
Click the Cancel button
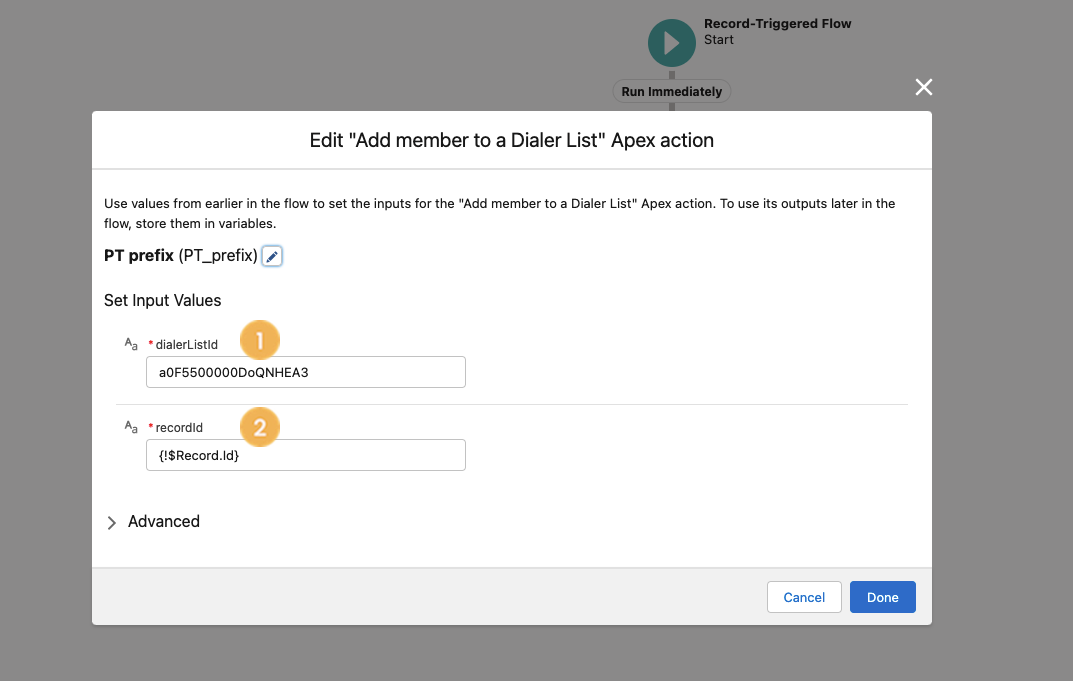pos(804,597)
